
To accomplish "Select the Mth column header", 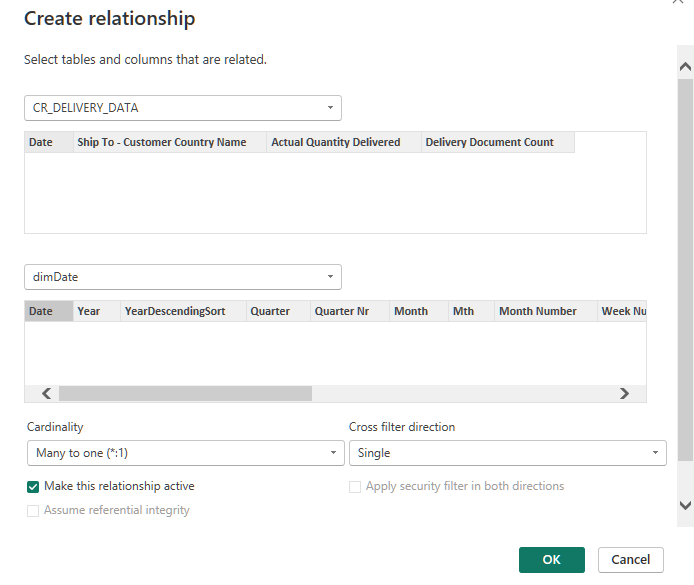I will pyautogui.click(x=471, y=311).
